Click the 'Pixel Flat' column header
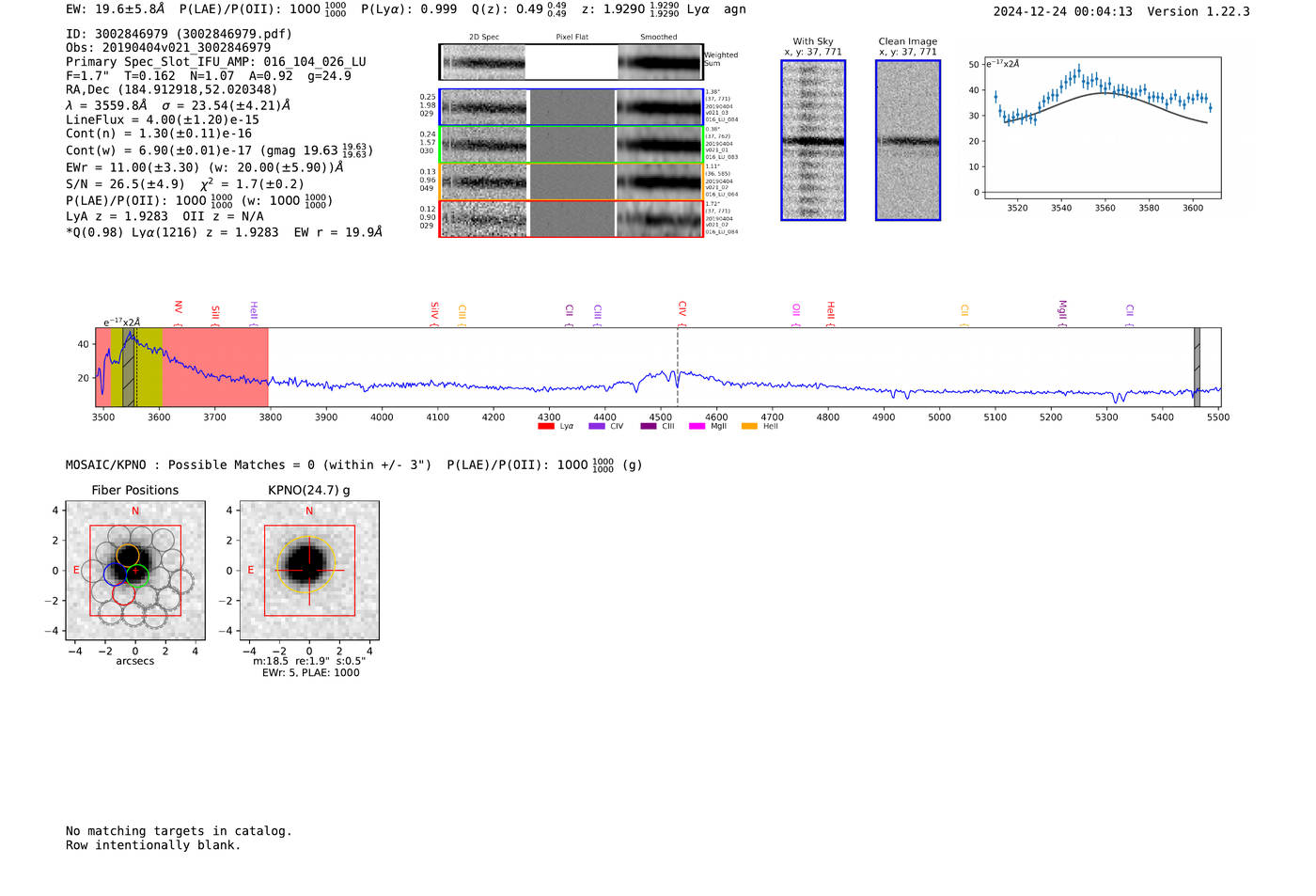1316x896 pixels. coord(572,38)
